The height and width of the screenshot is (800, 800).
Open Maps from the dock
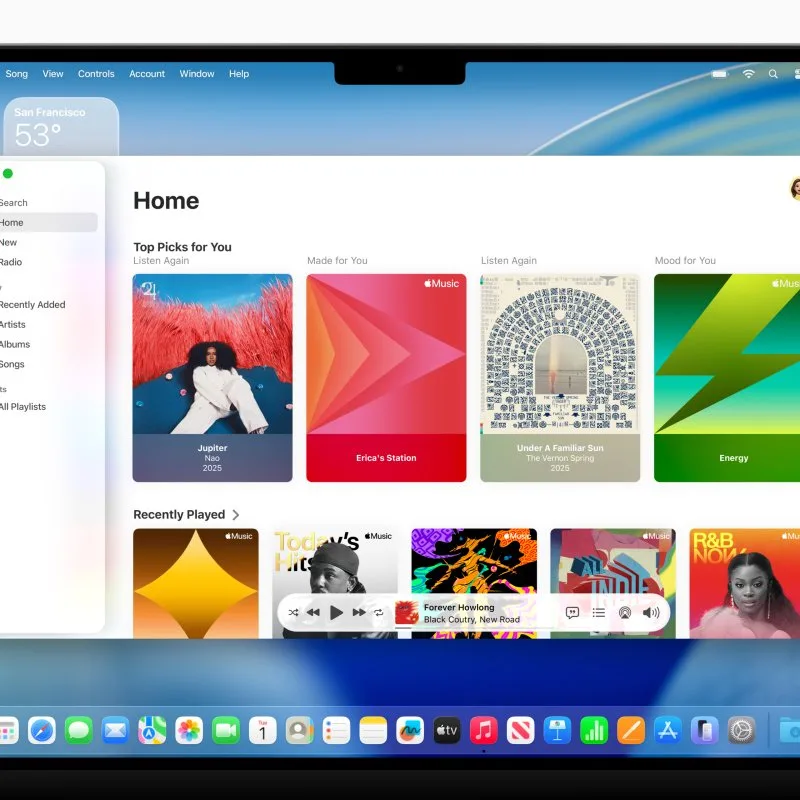tap(152, 731)
